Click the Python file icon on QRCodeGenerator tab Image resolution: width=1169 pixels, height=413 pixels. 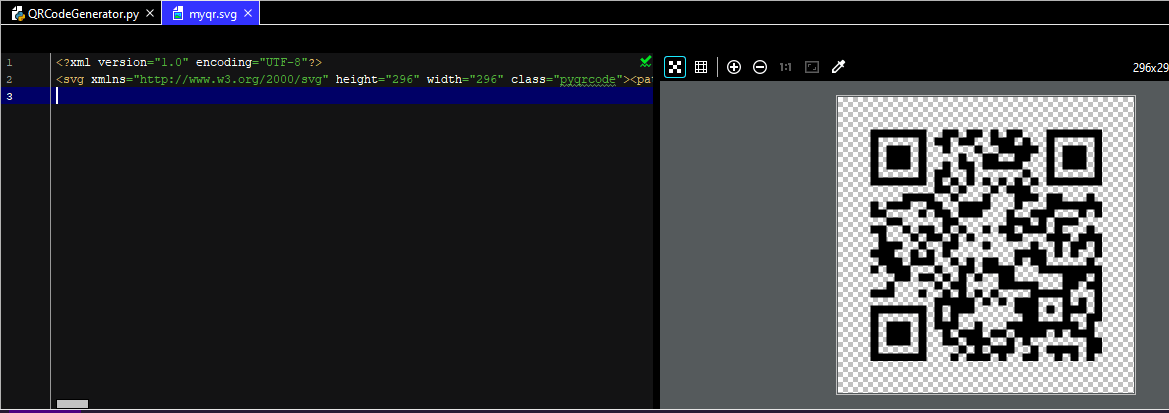point(17,13)
